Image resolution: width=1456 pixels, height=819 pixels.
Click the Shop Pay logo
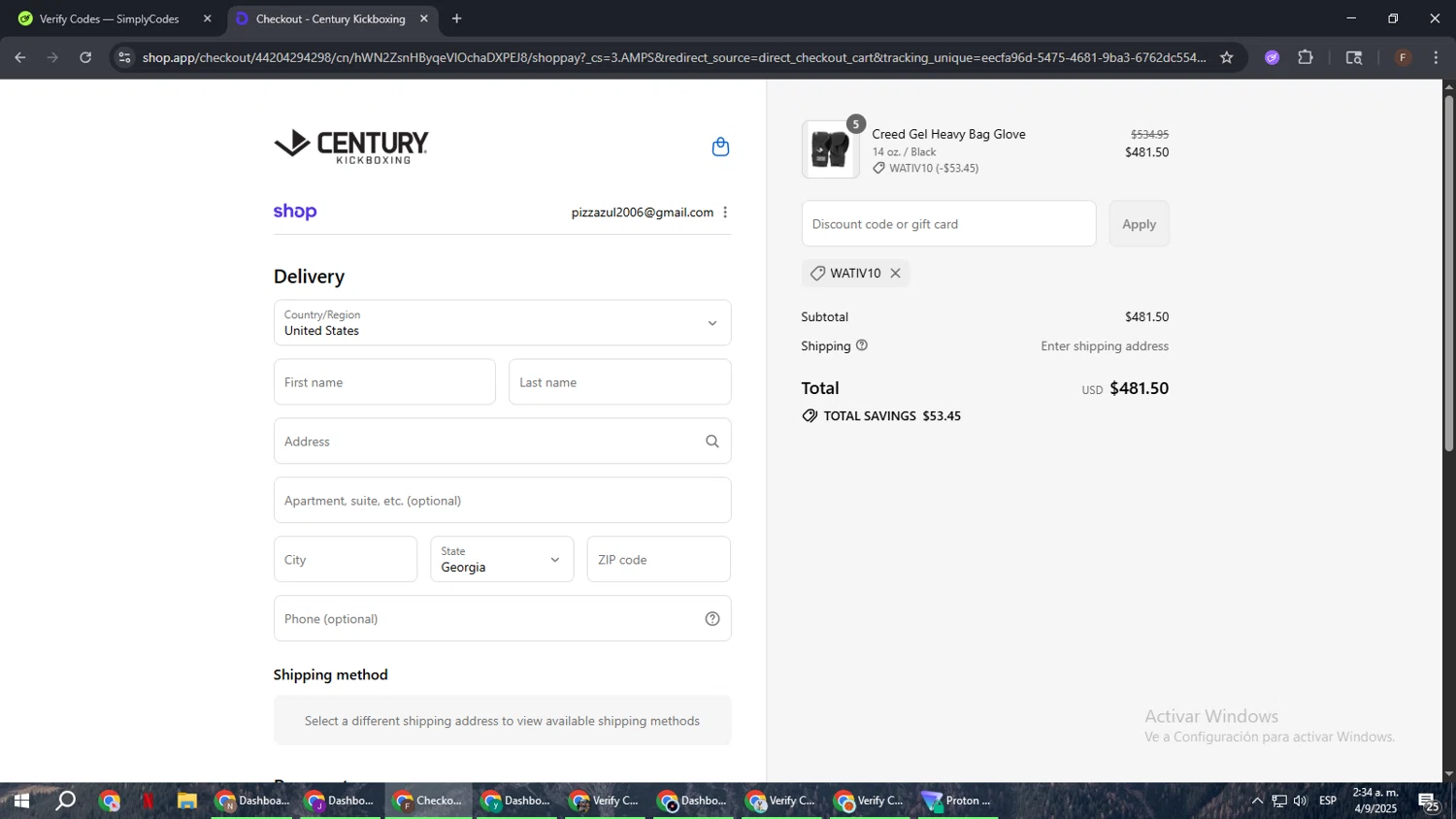tap(295, 212)
